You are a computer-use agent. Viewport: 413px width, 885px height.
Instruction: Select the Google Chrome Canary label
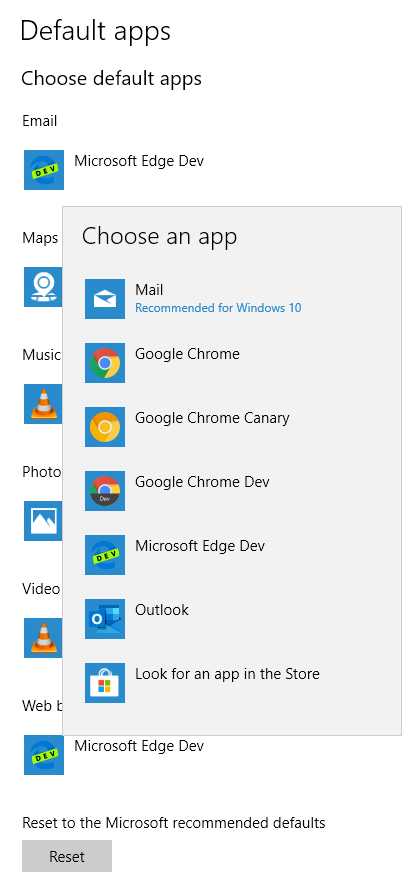pyautogui.click(x=212, y=418)
